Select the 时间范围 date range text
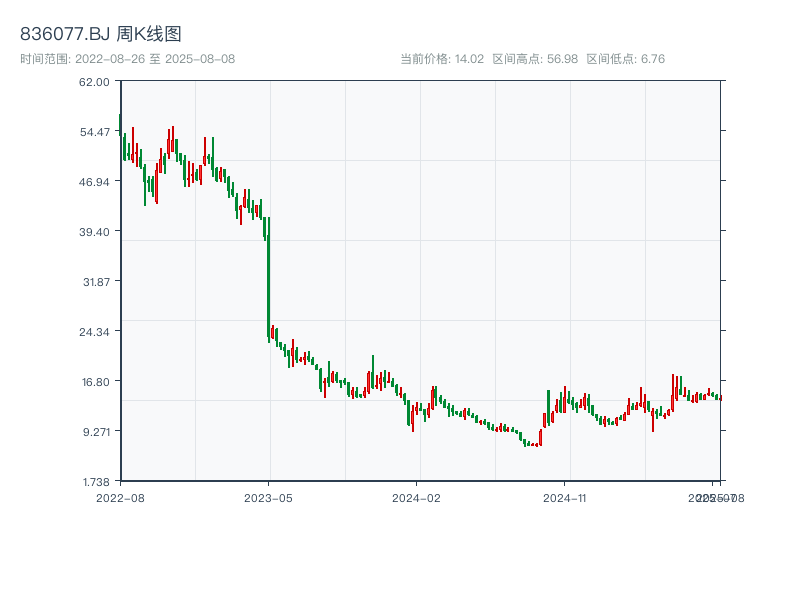 click(x=128, y=59)
